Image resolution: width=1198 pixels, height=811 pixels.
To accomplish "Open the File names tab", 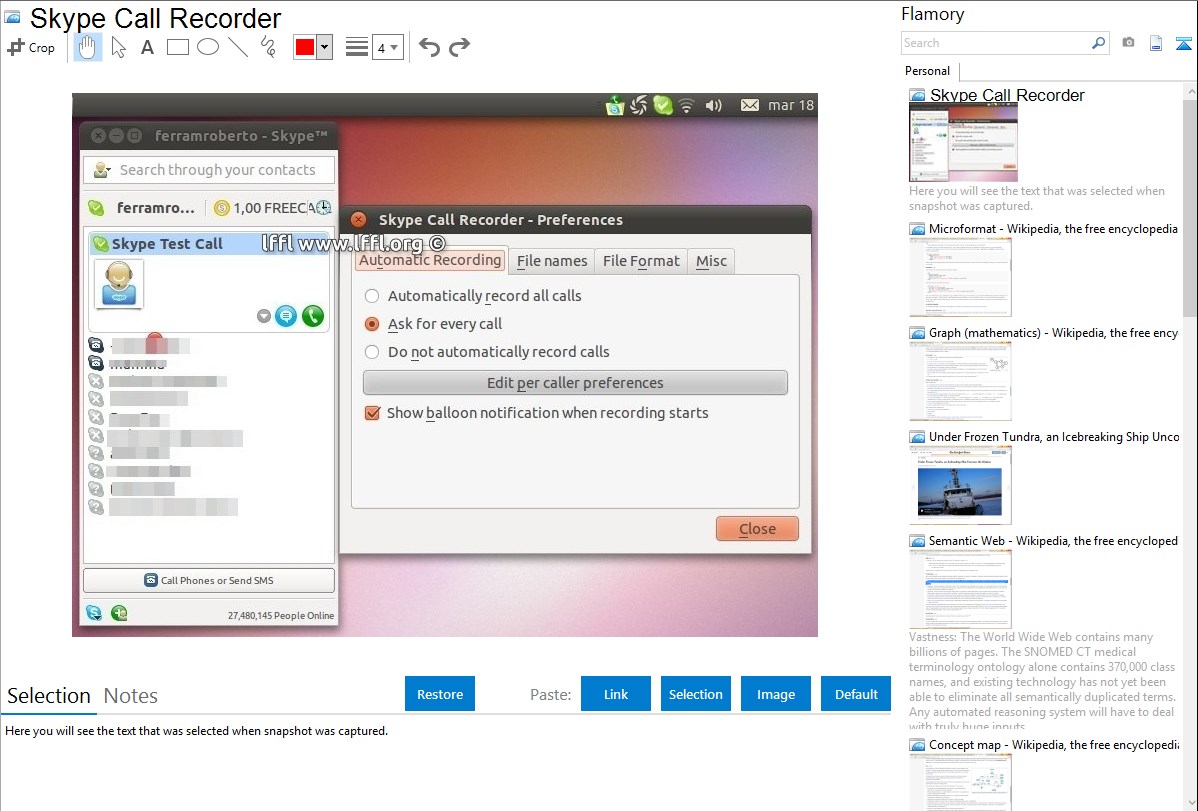I will pos(552,261).
